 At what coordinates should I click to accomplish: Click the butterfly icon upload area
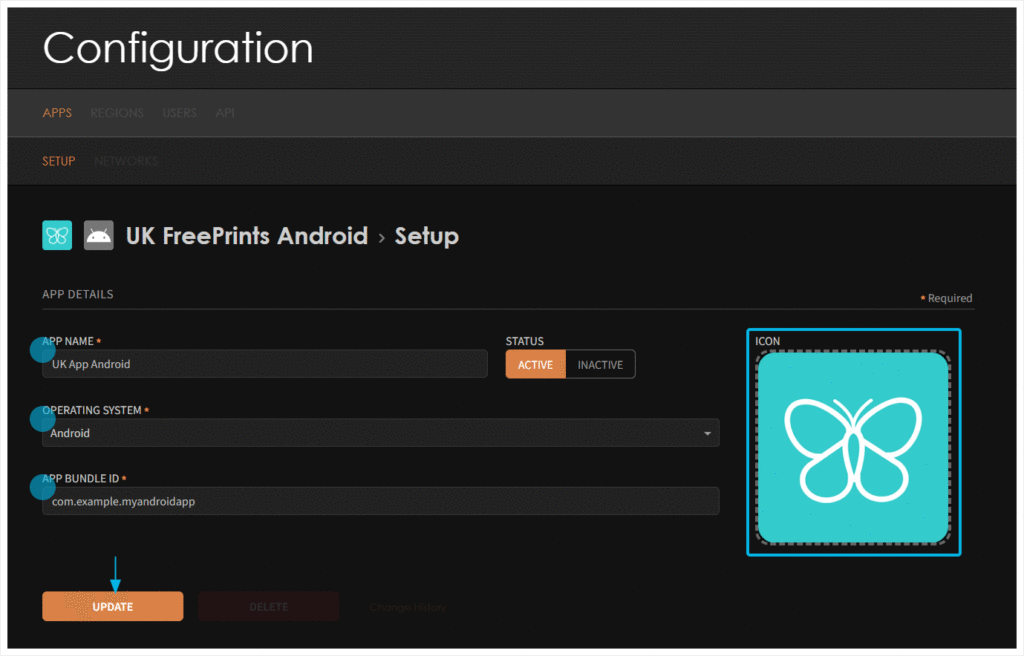[853, 448]
